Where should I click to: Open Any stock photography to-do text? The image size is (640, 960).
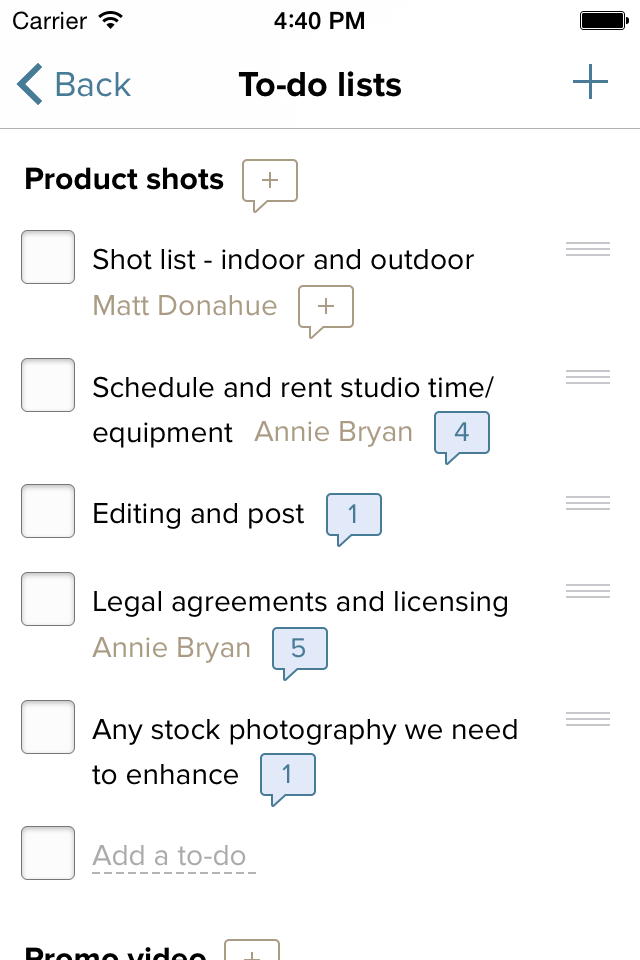[x=305, y=730]
